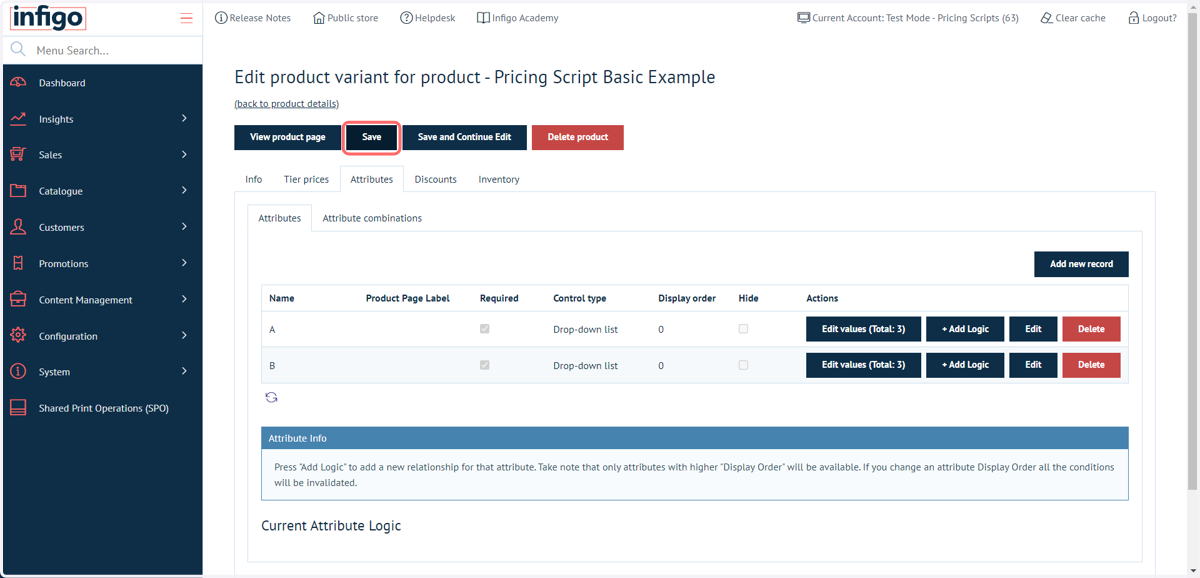This screenshot has width=1200, height=578.
Task: Click the Helpdesk question mark icon
Action: click(406, 18)
